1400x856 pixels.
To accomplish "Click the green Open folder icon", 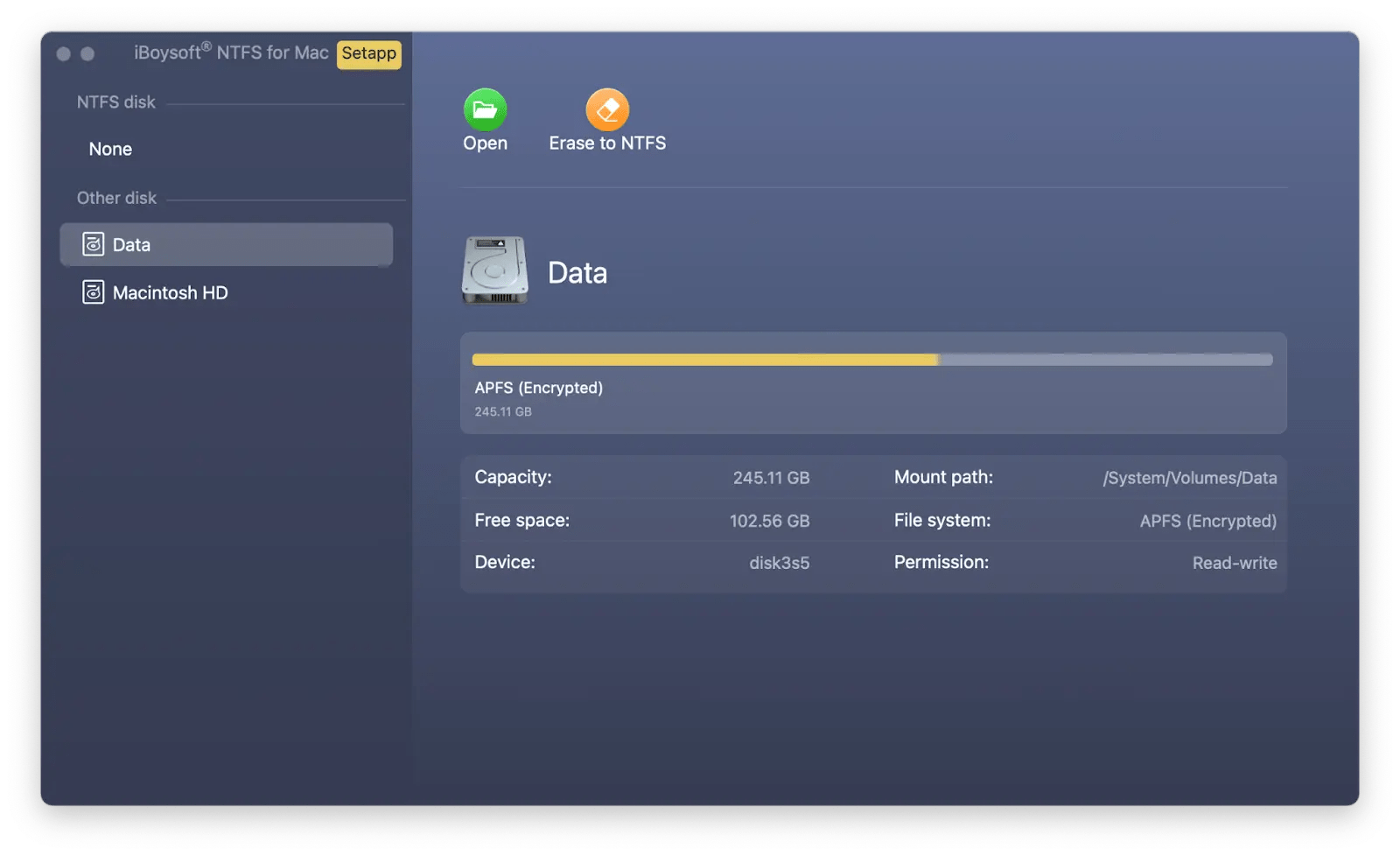I will pyautogui.click(x=485, y=109).
